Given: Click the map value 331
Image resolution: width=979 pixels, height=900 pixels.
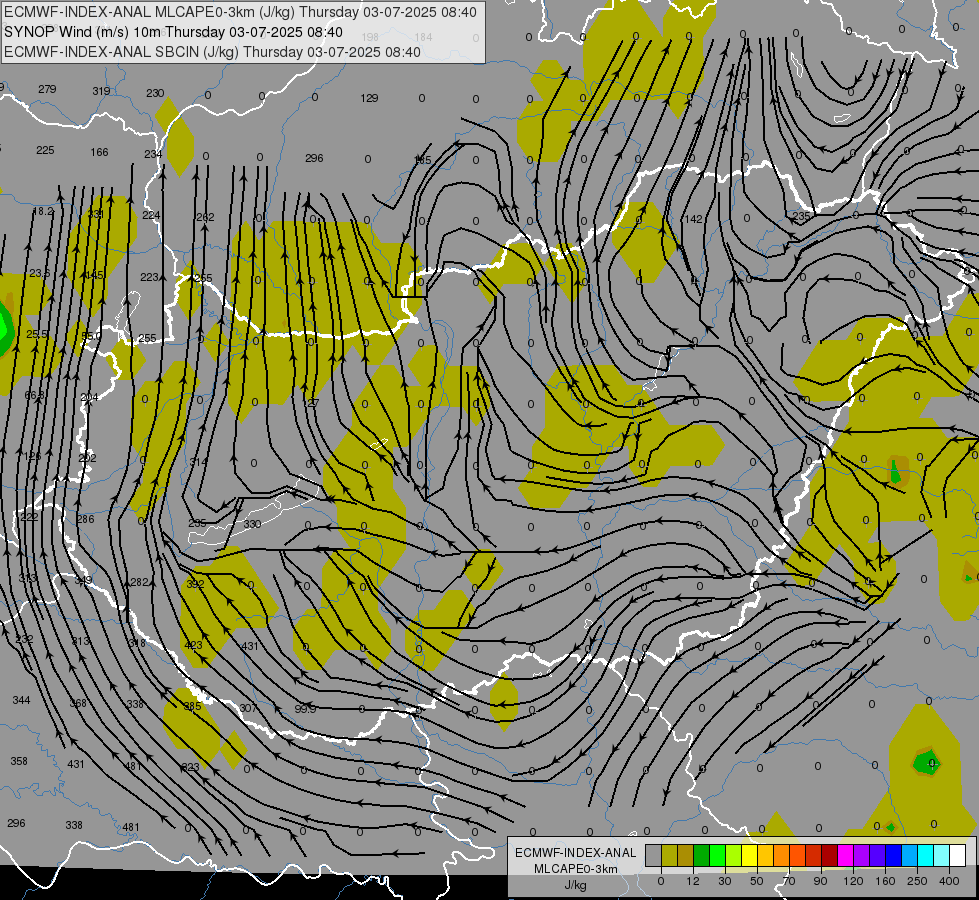Looking at the screenshot, I should click(x=96, y=214).
